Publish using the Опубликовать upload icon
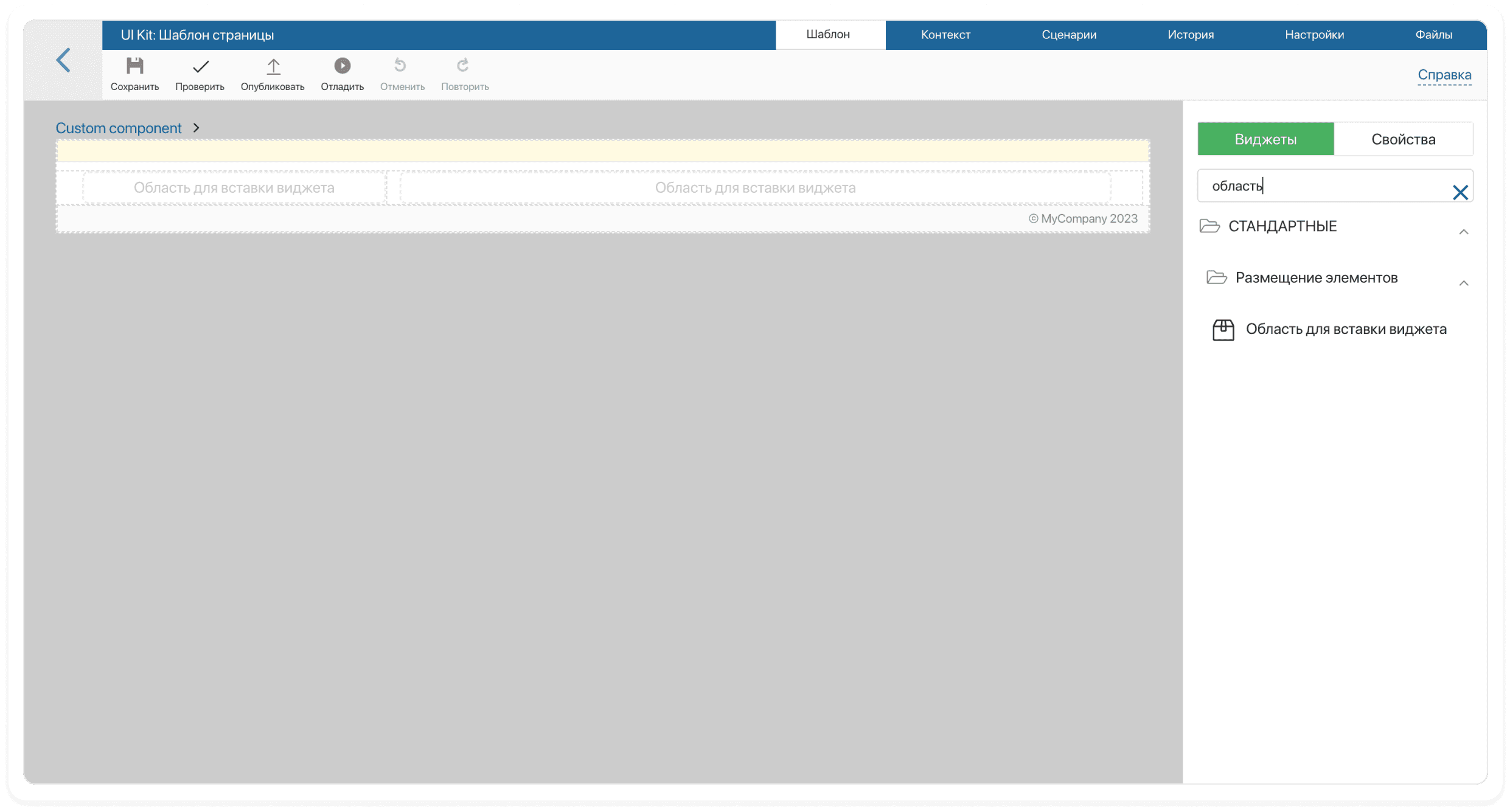The image size is (1510, 812). coord(273,66)
